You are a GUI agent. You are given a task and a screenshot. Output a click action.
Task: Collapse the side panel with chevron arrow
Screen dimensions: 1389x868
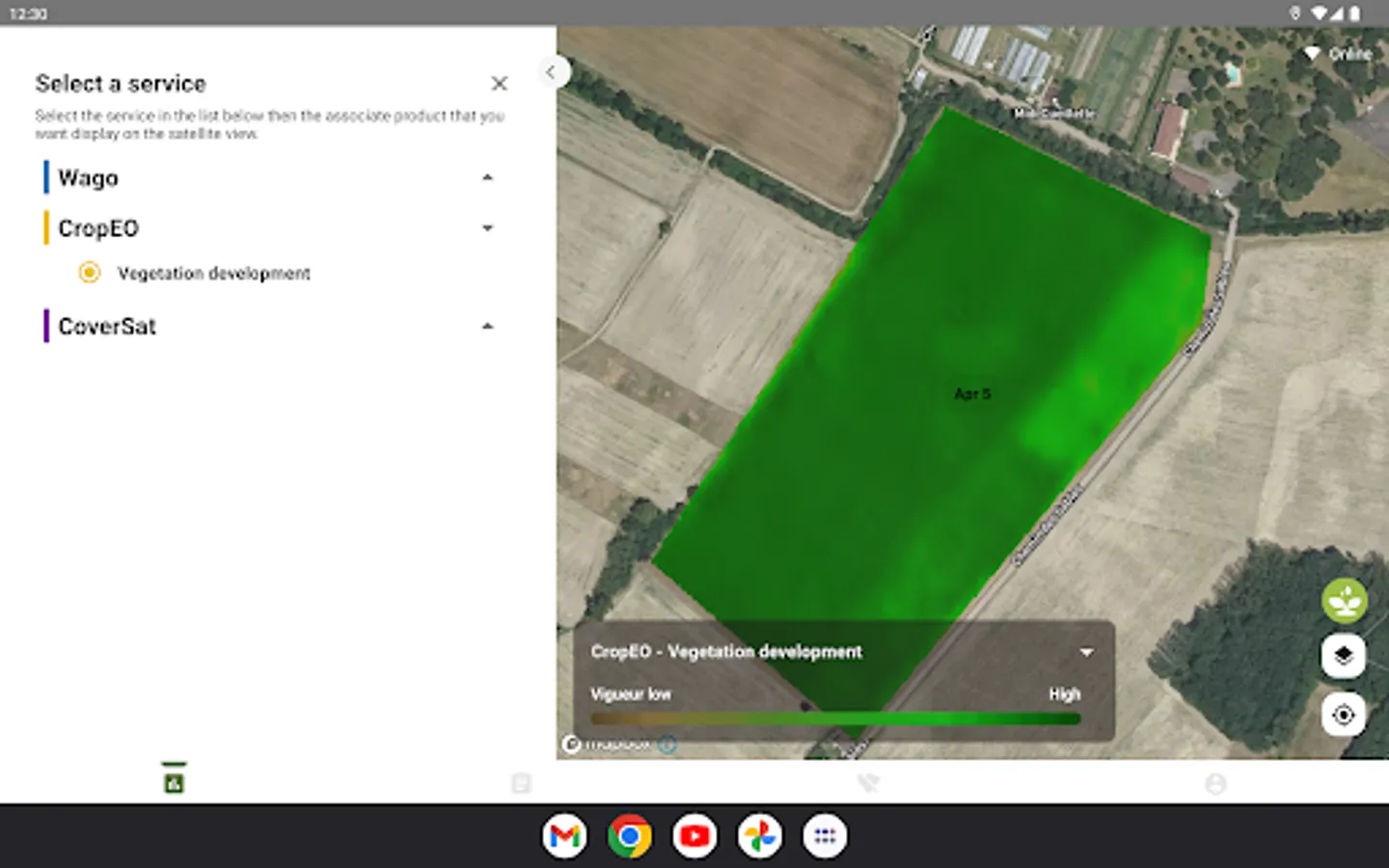point(551,71)
